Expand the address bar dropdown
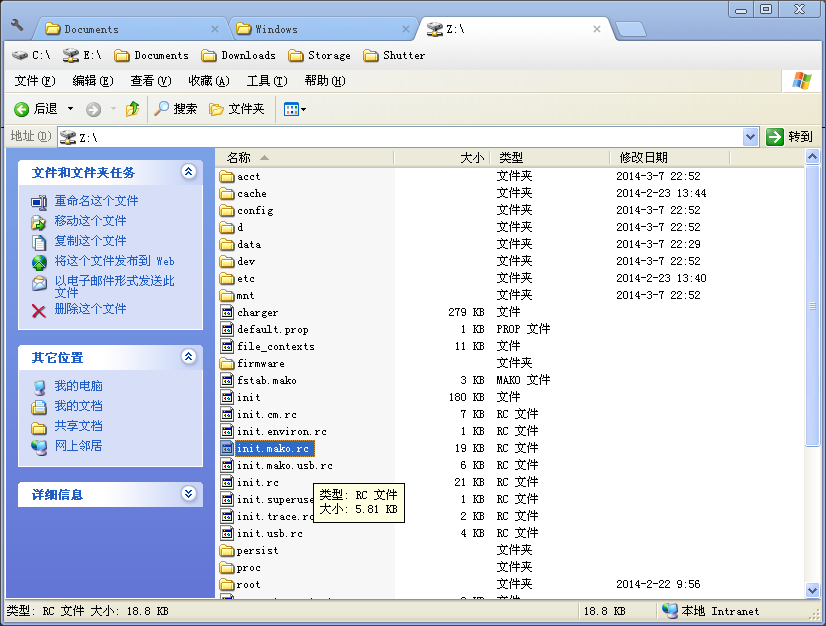This screenshot has width=826, height=626. (751, 138)
